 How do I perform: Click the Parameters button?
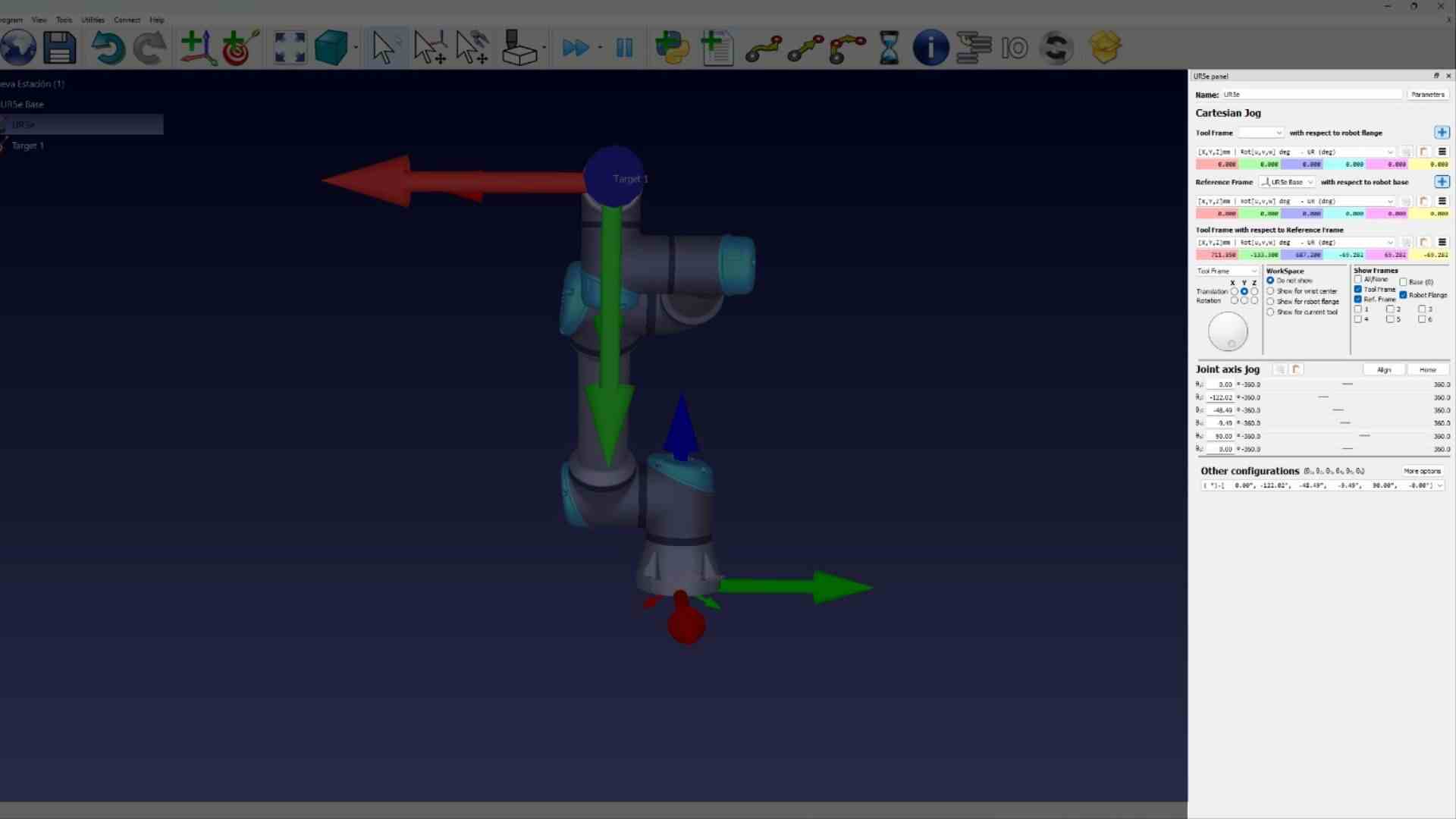coord(1428,95)
